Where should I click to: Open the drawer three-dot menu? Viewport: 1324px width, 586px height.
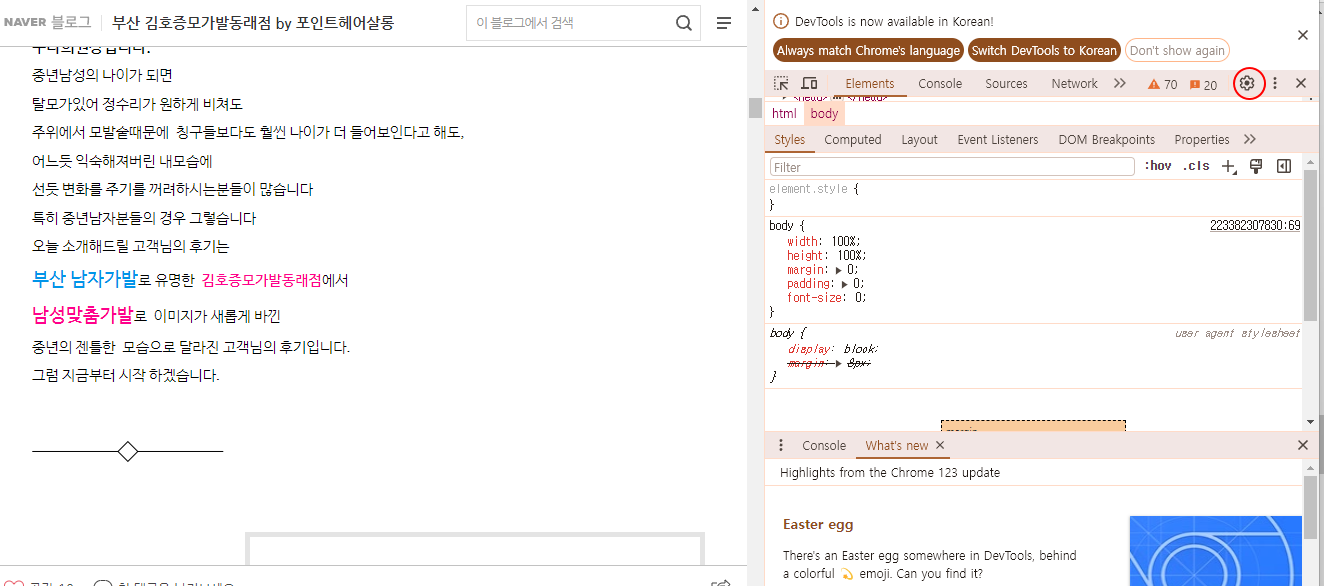click(781, 445)
